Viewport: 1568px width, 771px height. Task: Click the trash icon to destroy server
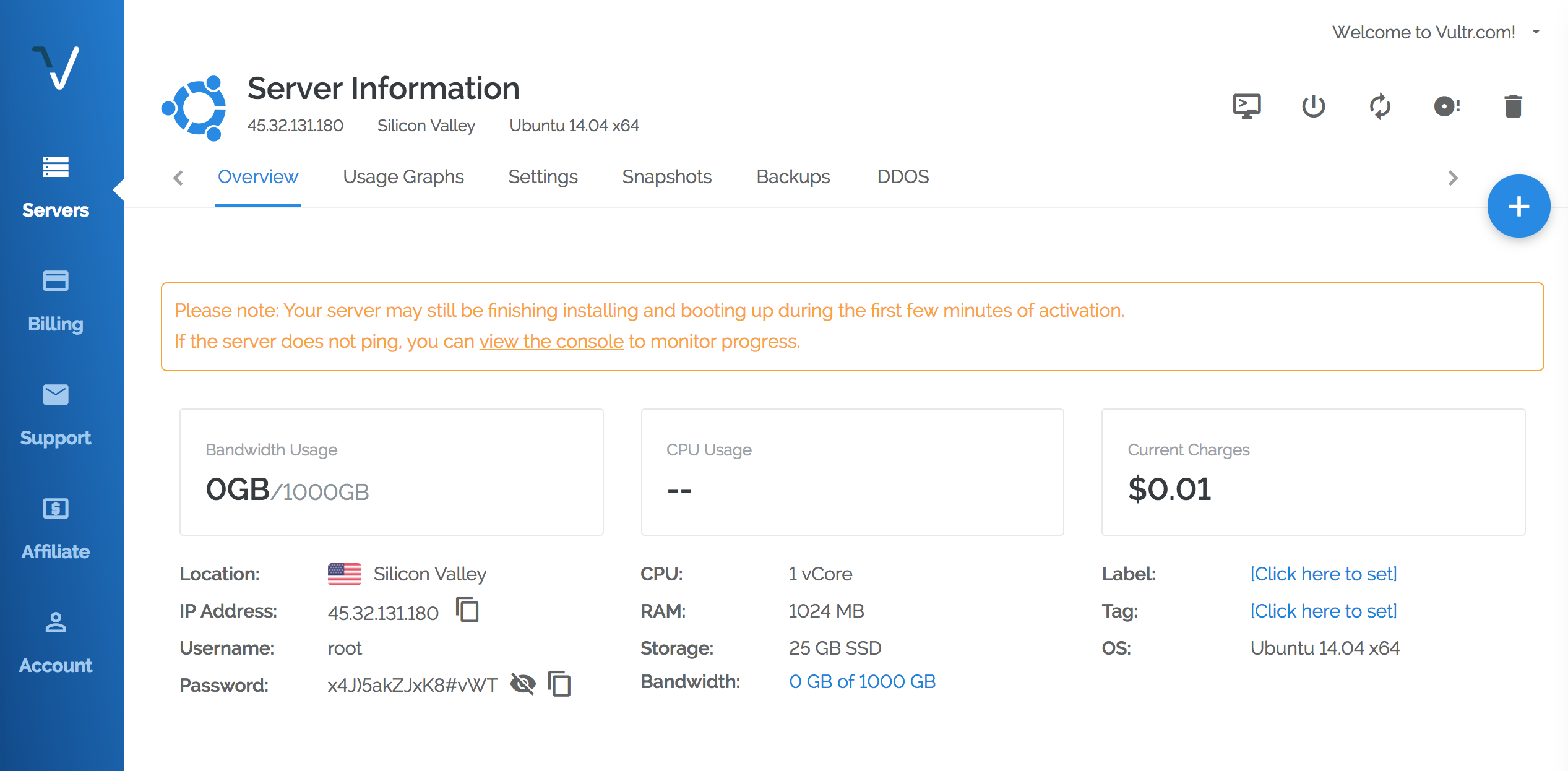[1514, 106]
